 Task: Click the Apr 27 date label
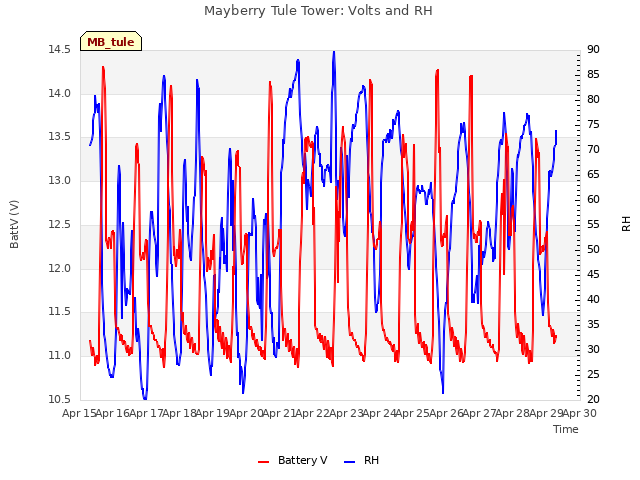point(480,413)
